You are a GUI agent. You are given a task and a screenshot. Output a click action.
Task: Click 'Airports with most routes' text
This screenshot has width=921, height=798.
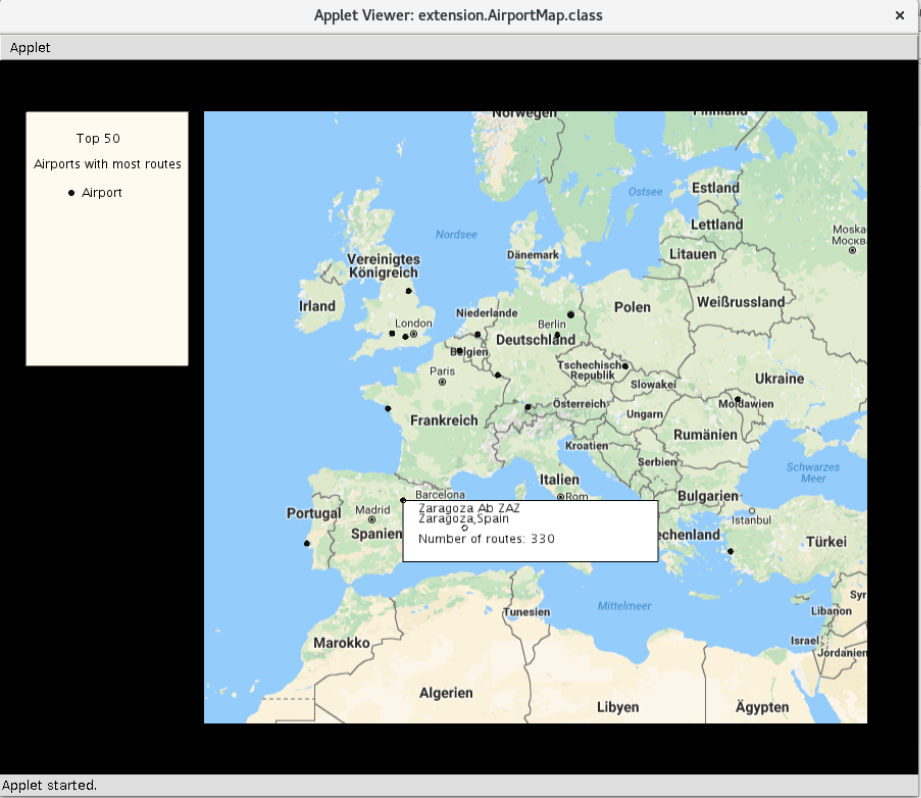point(107,164)
